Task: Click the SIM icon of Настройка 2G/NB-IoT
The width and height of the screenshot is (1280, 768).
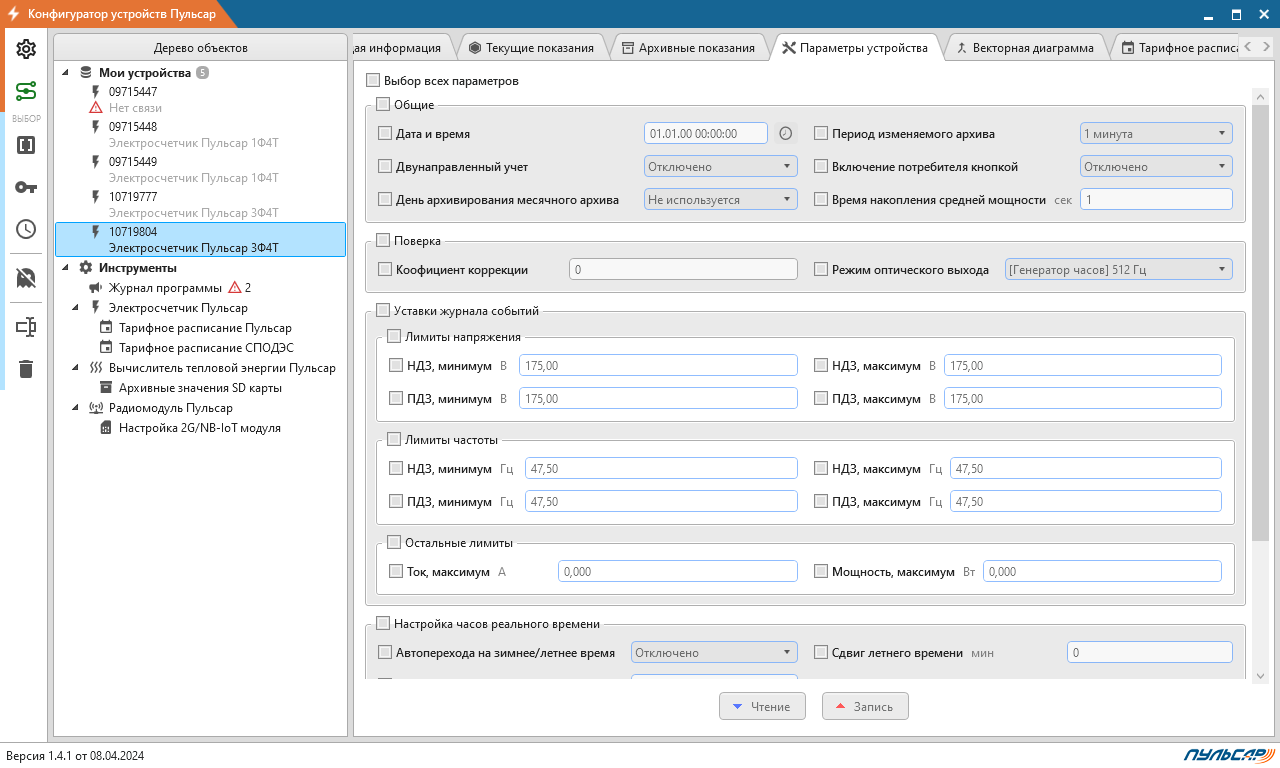Action: point(106,428)
